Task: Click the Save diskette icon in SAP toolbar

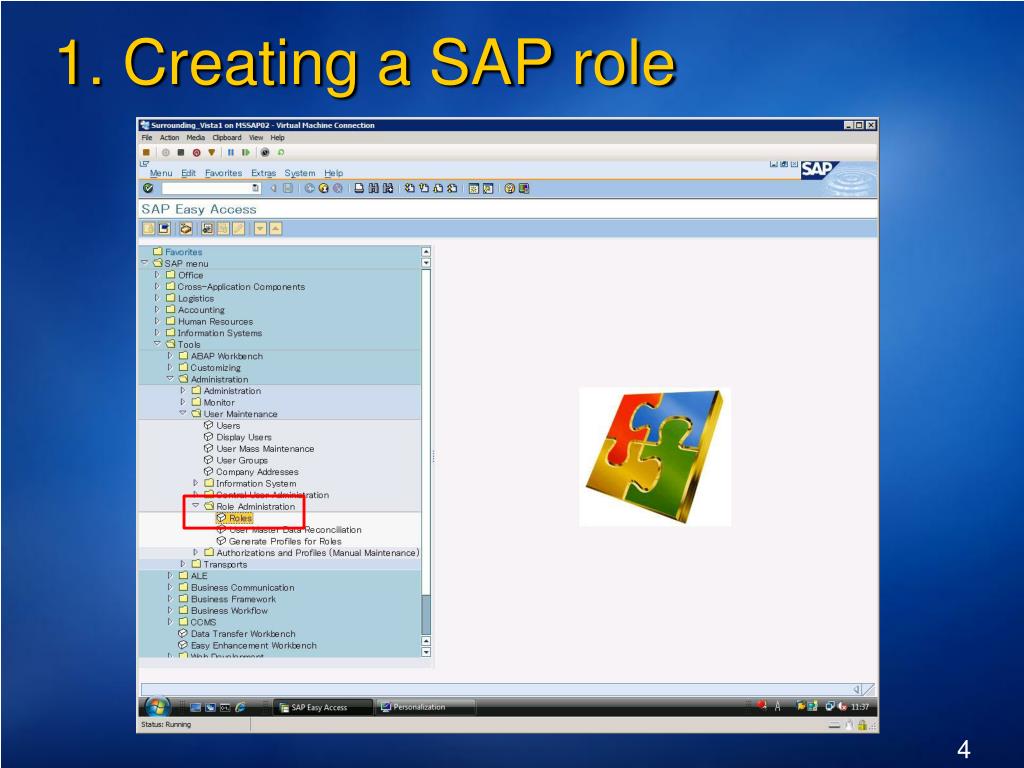Action: [287, 188]
